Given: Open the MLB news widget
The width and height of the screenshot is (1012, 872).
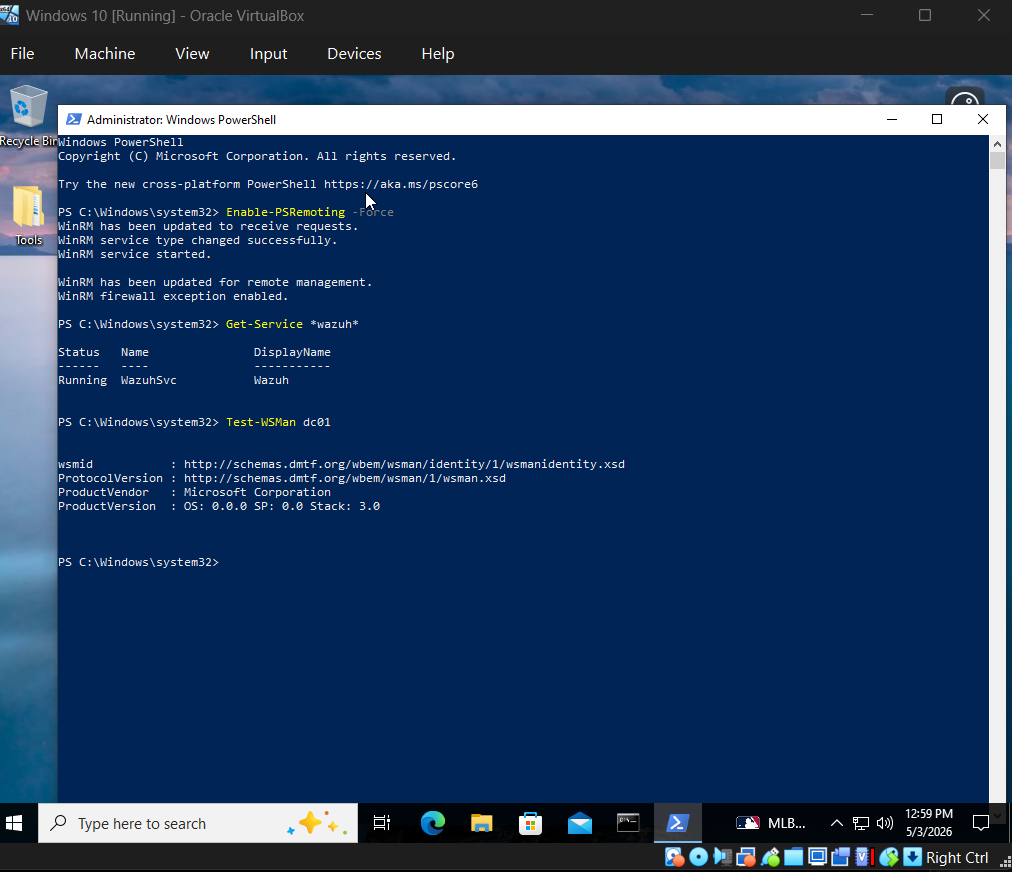Looking at the screenshot, I should point(771,823).
